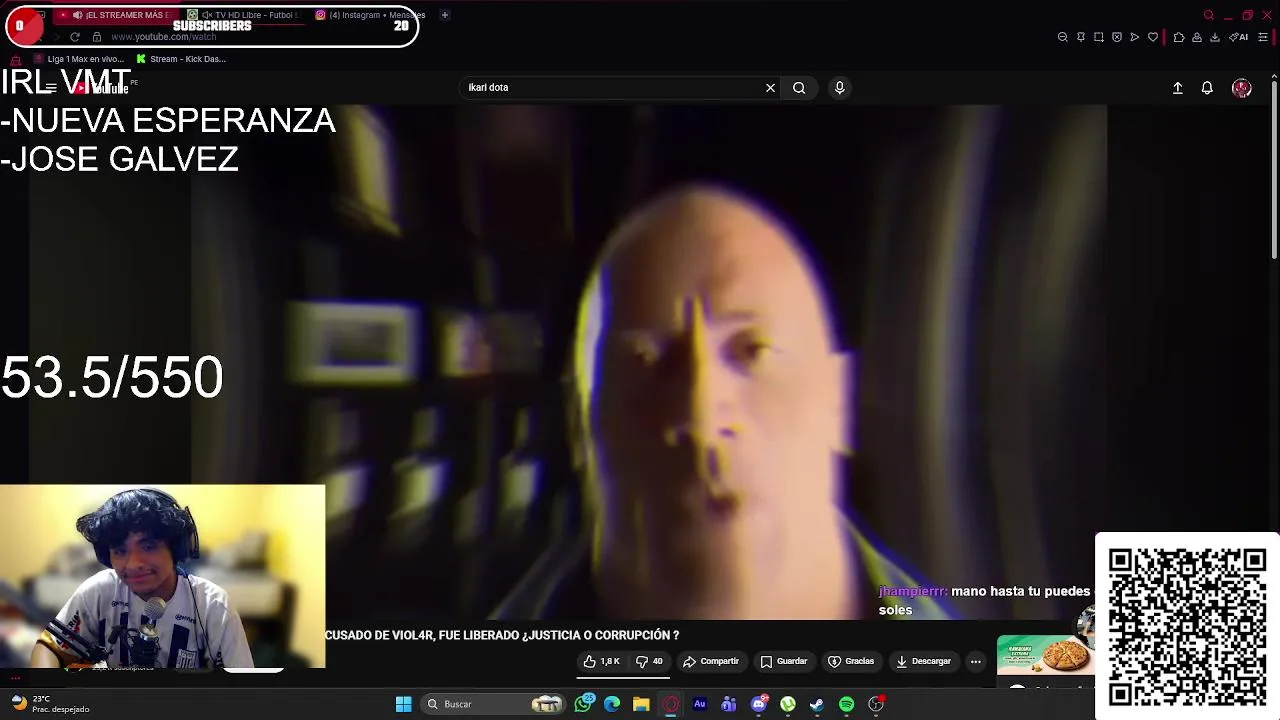1280x720 pixels.
Task: Open OBS Studio from the taskbar
Action: 876,704
